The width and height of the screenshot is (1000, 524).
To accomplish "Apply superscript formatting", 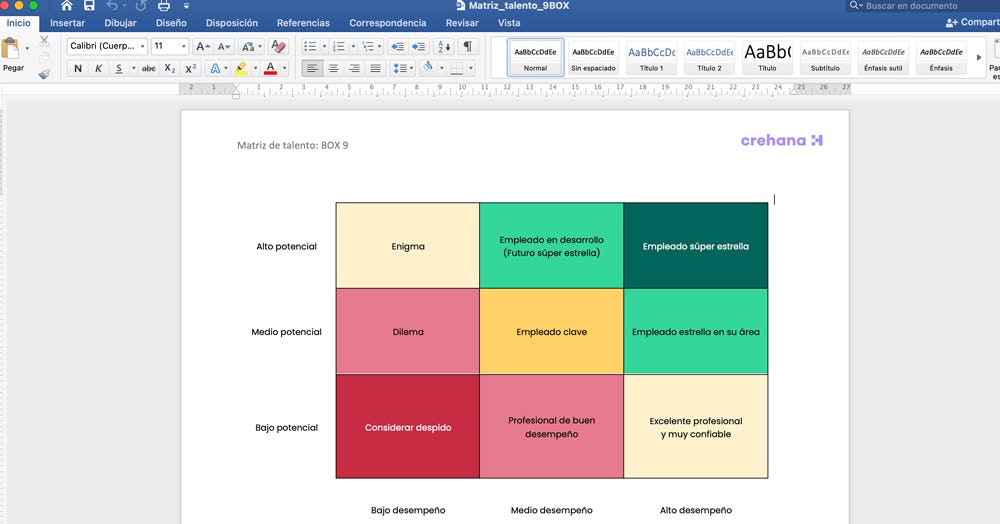I will 190,68.
